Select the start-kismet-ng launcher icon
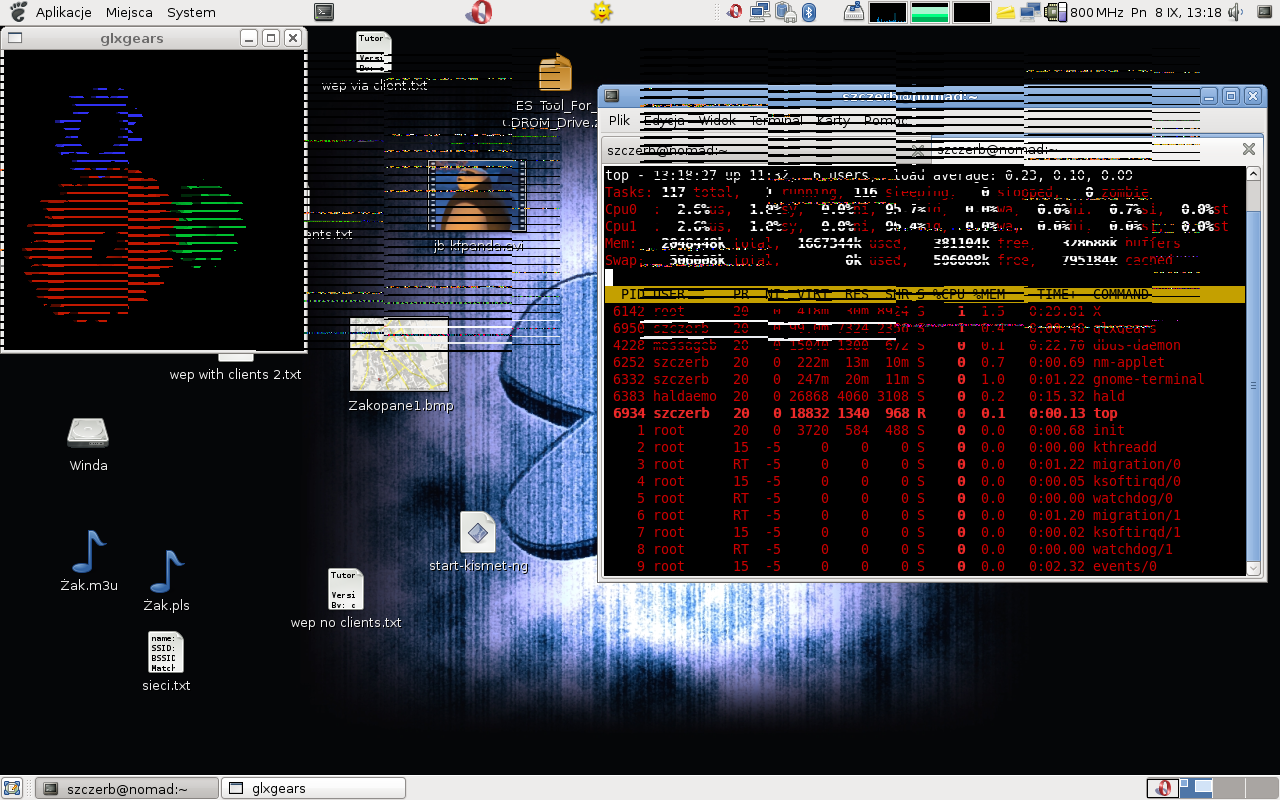This screenshot has height=800, width=1280. (x=478, y=533)
